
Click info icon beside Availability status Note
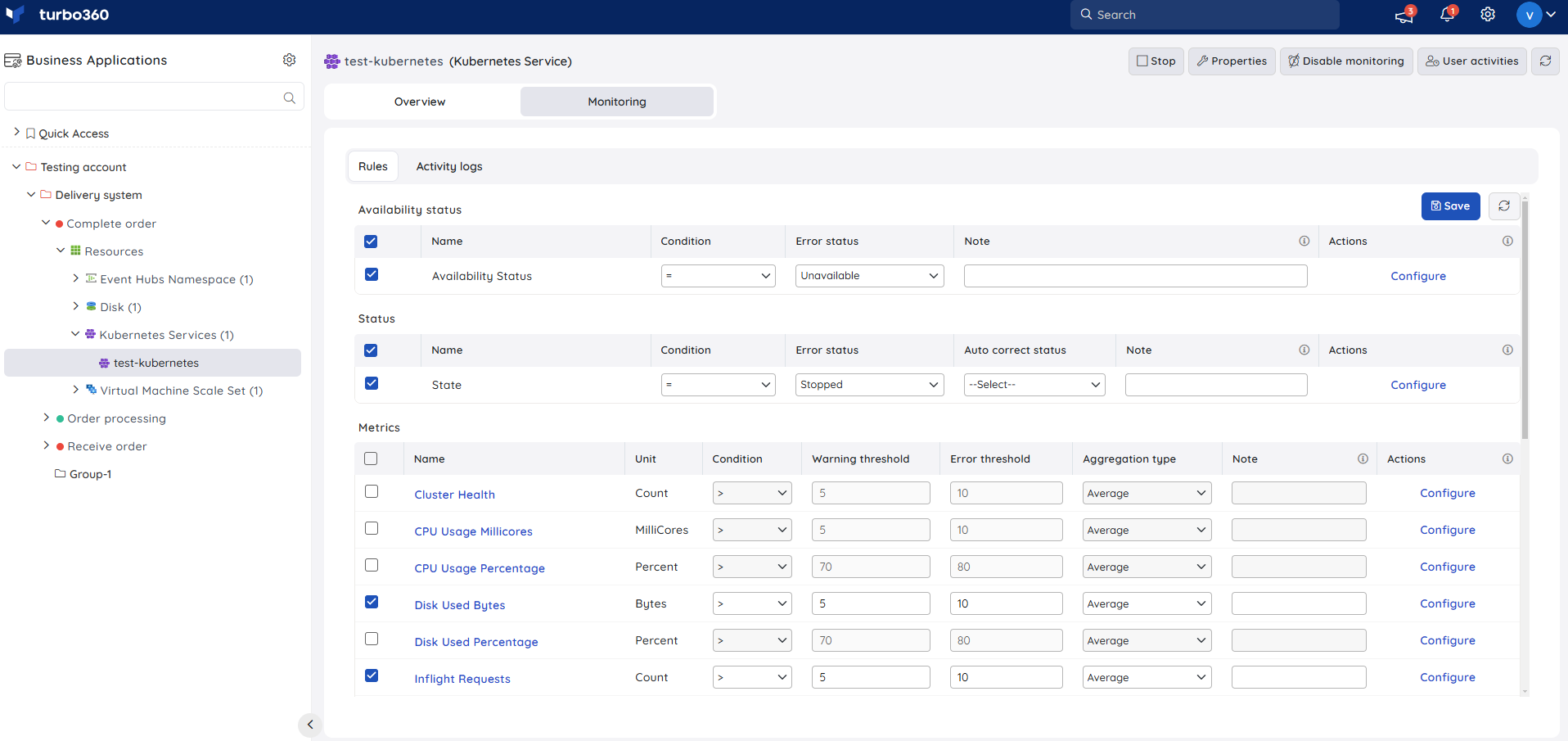(1304, 241)
